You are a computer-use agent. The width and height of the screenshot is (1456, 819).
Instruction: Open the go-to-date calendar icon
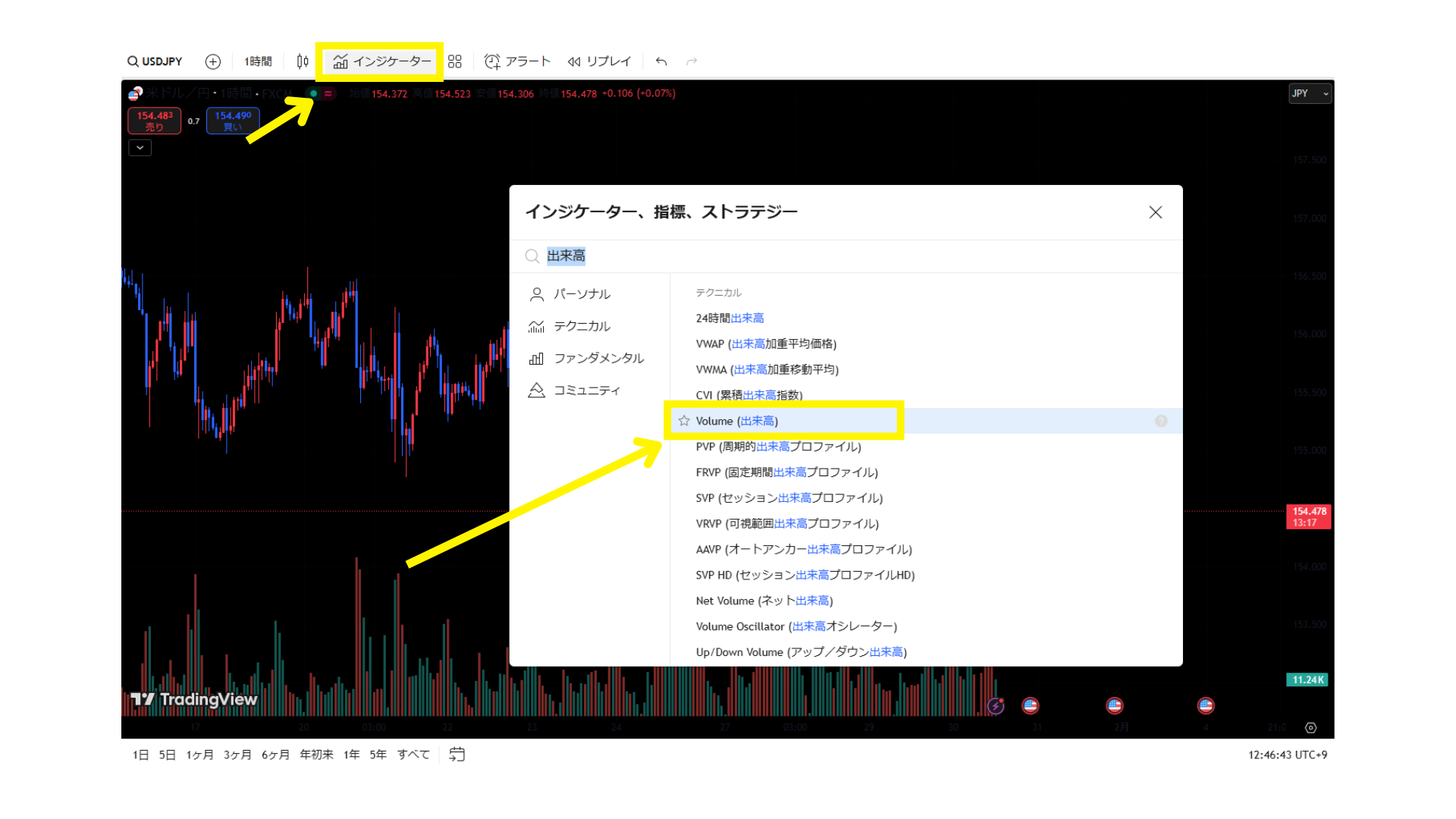pyautogui.click(x=457, y=755)
